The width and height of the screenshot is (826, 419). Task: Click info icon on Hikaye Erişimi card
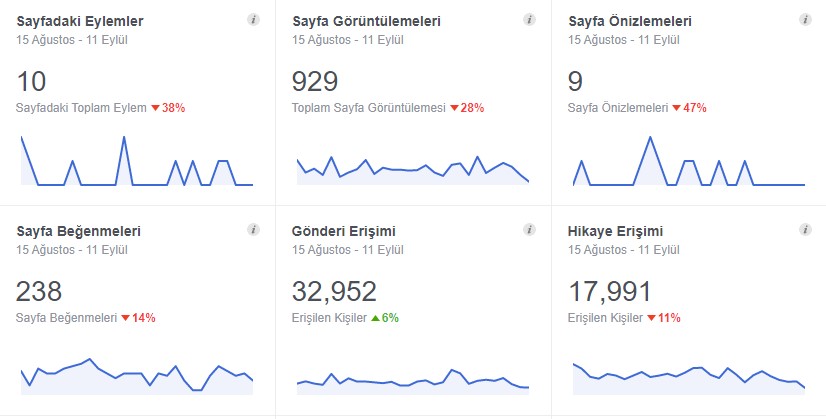tap(805, 230)
